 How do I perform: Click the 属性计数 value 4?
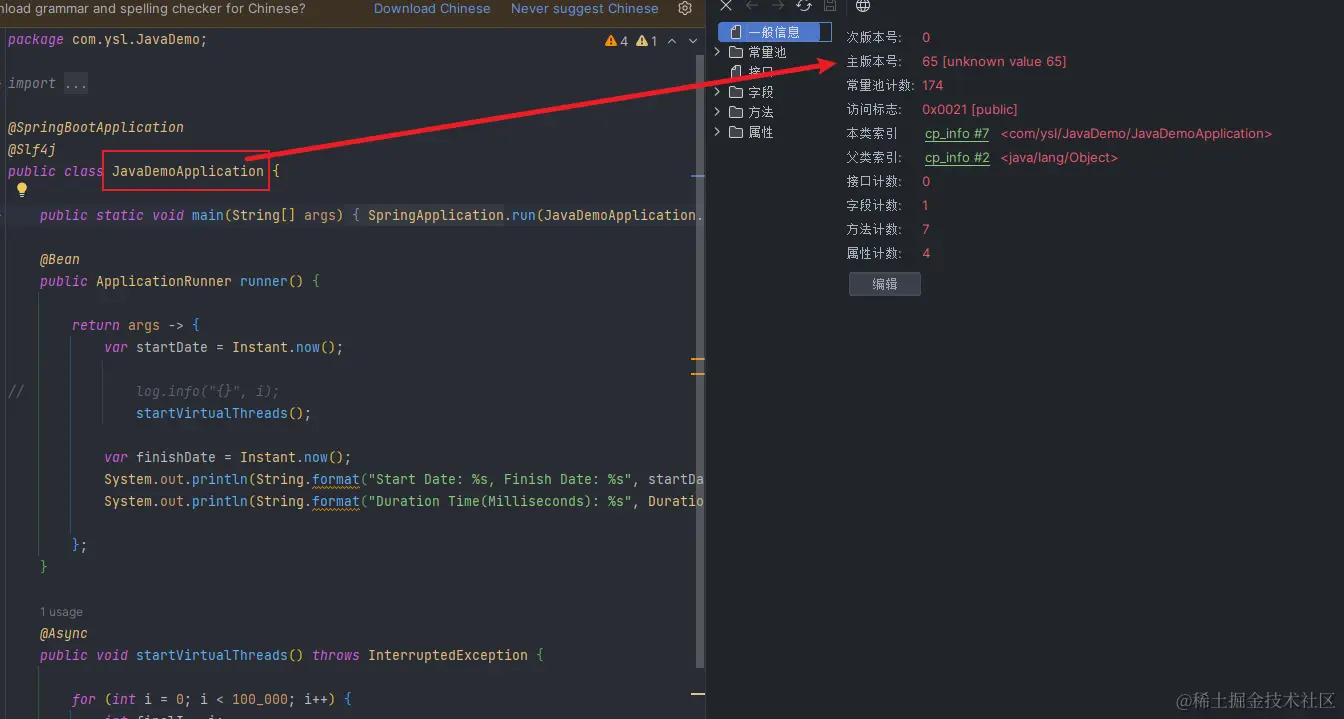[926, 253]
